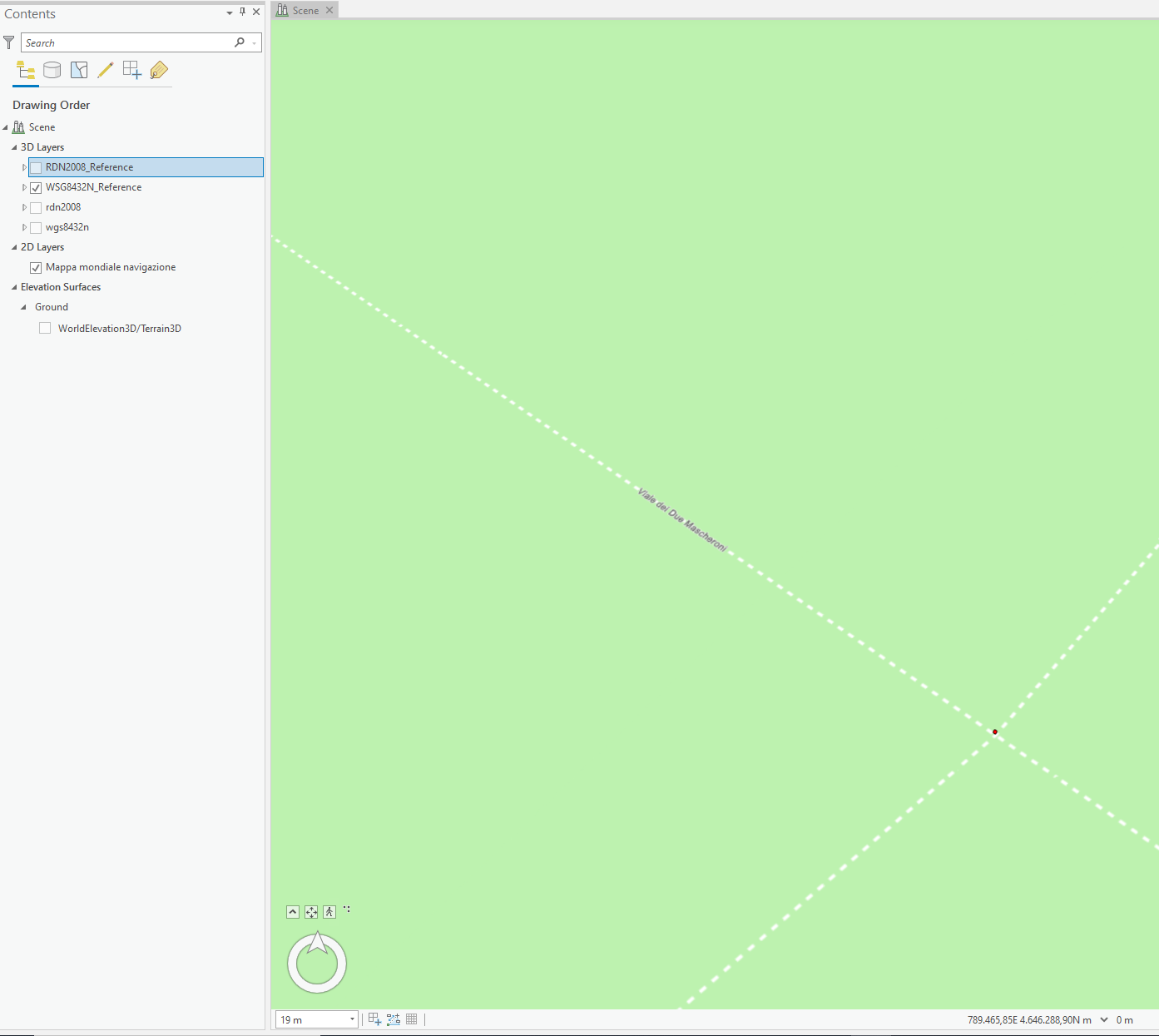This screenshot has height=1036, width=1159.
Task: Switch to List By Data Source view
Action: 52,71
